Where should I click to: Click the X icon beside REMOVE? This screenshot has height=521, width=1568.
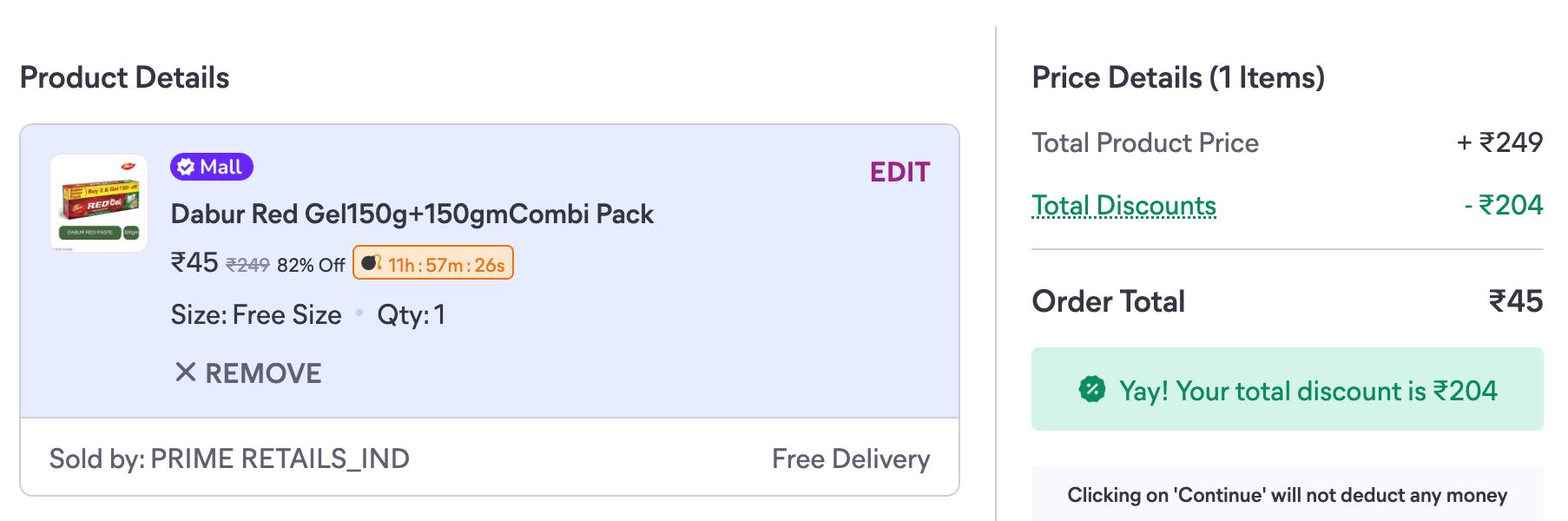coord(185,373)
